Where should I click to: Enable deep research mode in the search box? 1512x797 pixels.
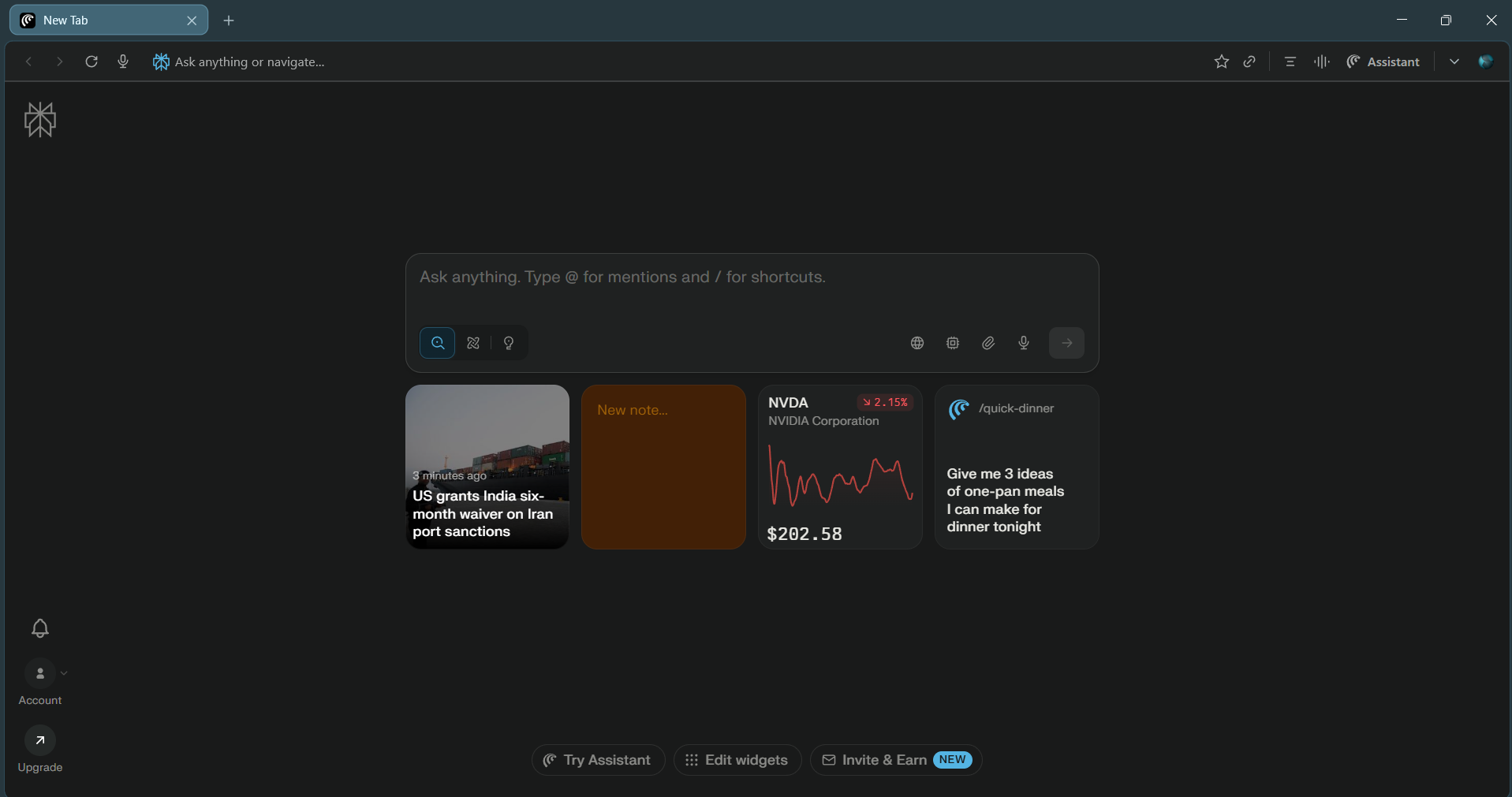(x=473, y=343)
